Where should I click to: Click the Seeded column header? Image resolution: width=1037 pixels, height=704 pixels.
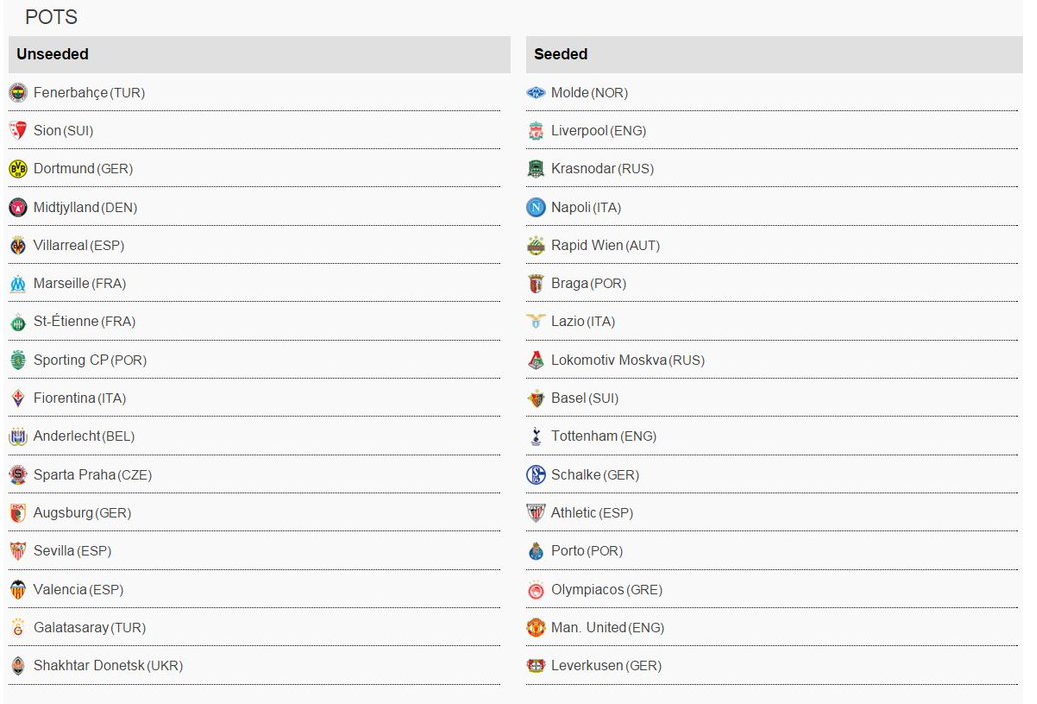[x=561, y=54]
